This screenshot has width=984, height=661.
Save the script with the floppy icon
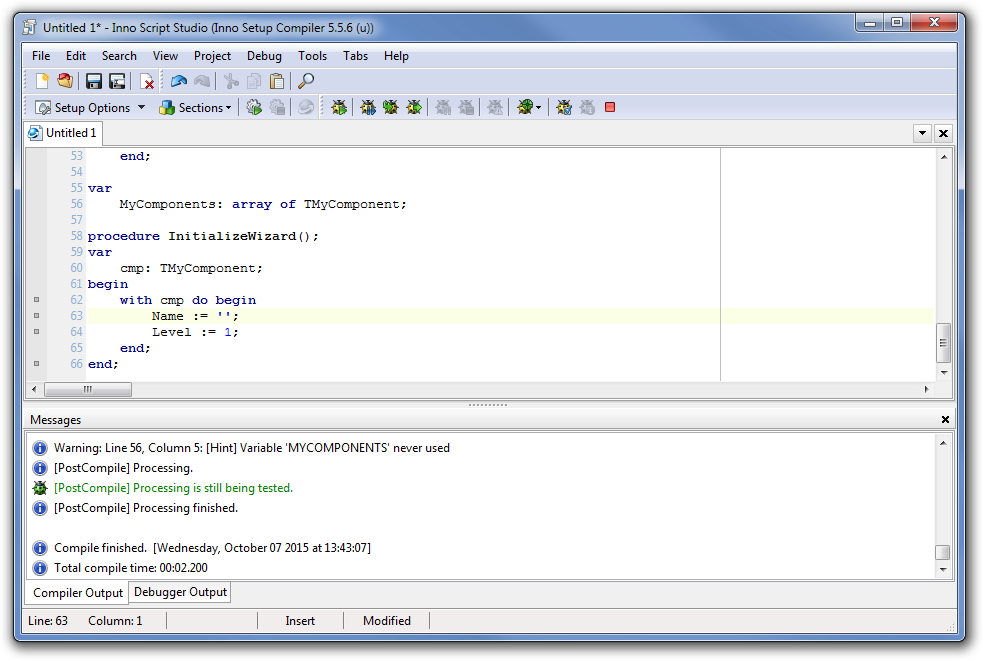click(94, 81)
